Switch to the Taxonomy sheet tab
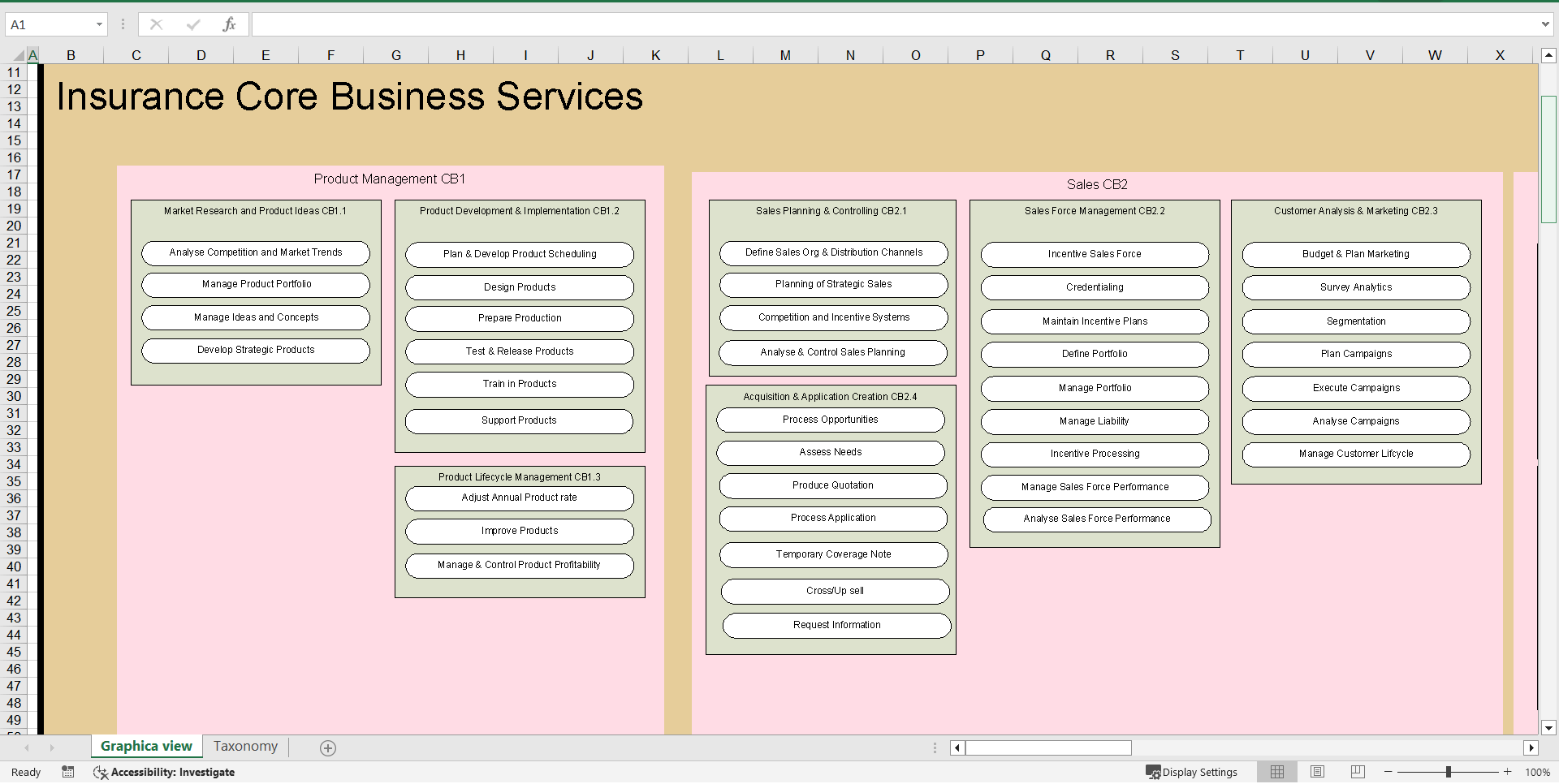This screenshot has height=784, width=1559. (x=244, y=746)
